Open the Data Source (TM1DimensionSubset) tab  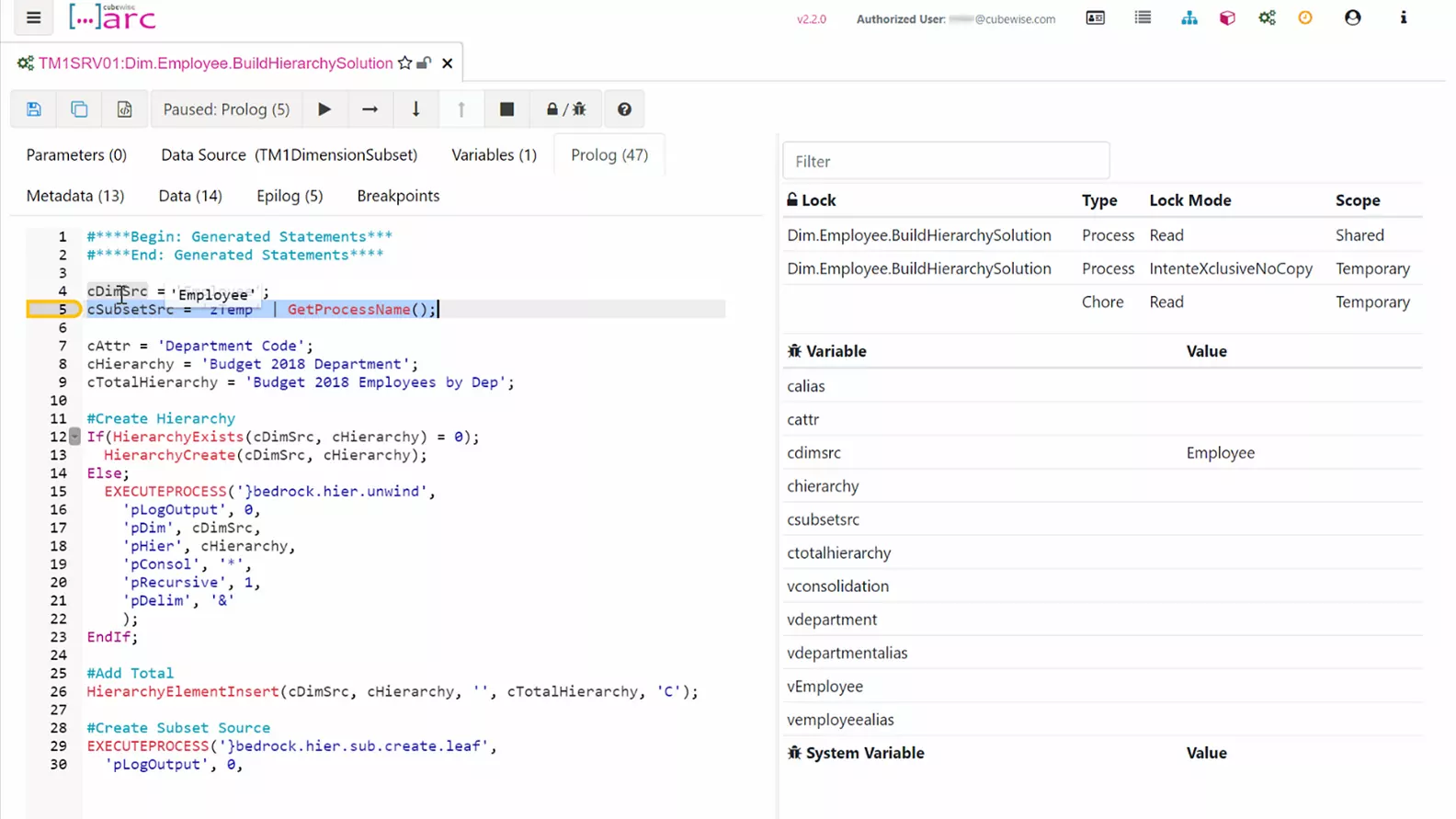coord(289,154)
